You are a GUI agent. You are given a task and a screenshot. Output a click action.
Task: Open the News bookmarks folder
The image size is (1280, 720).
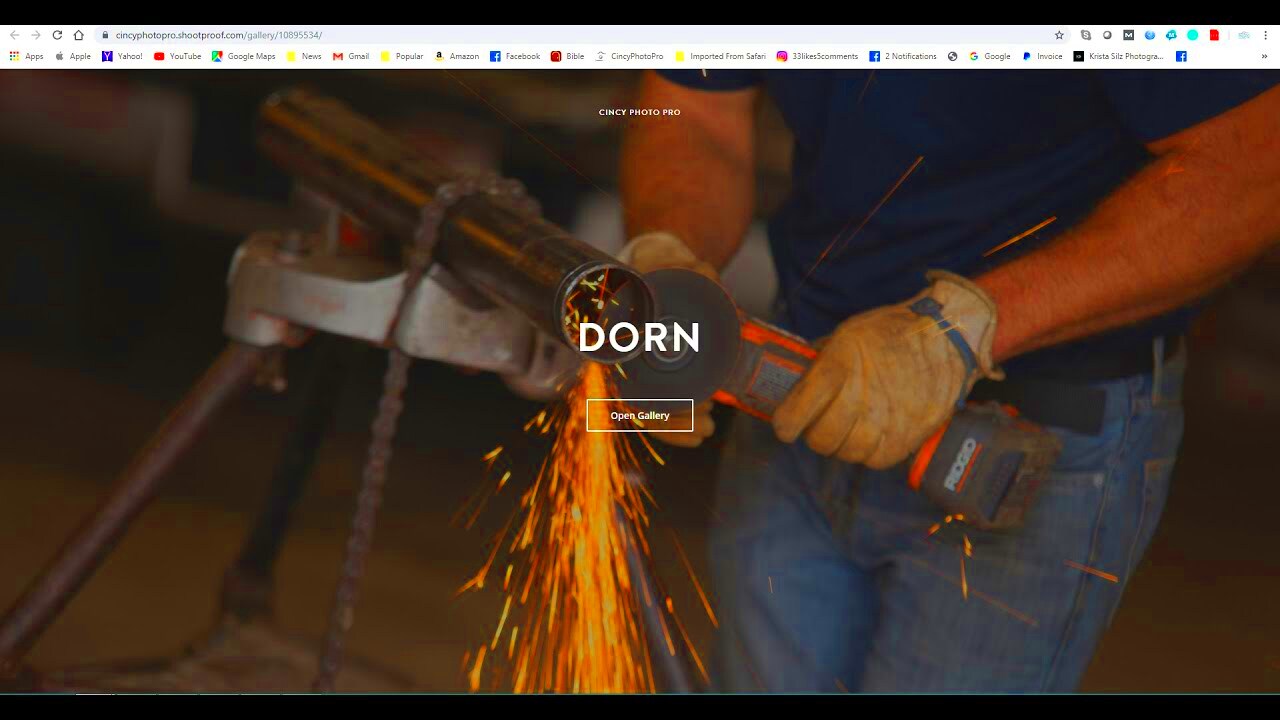click(x=304, y=57)
